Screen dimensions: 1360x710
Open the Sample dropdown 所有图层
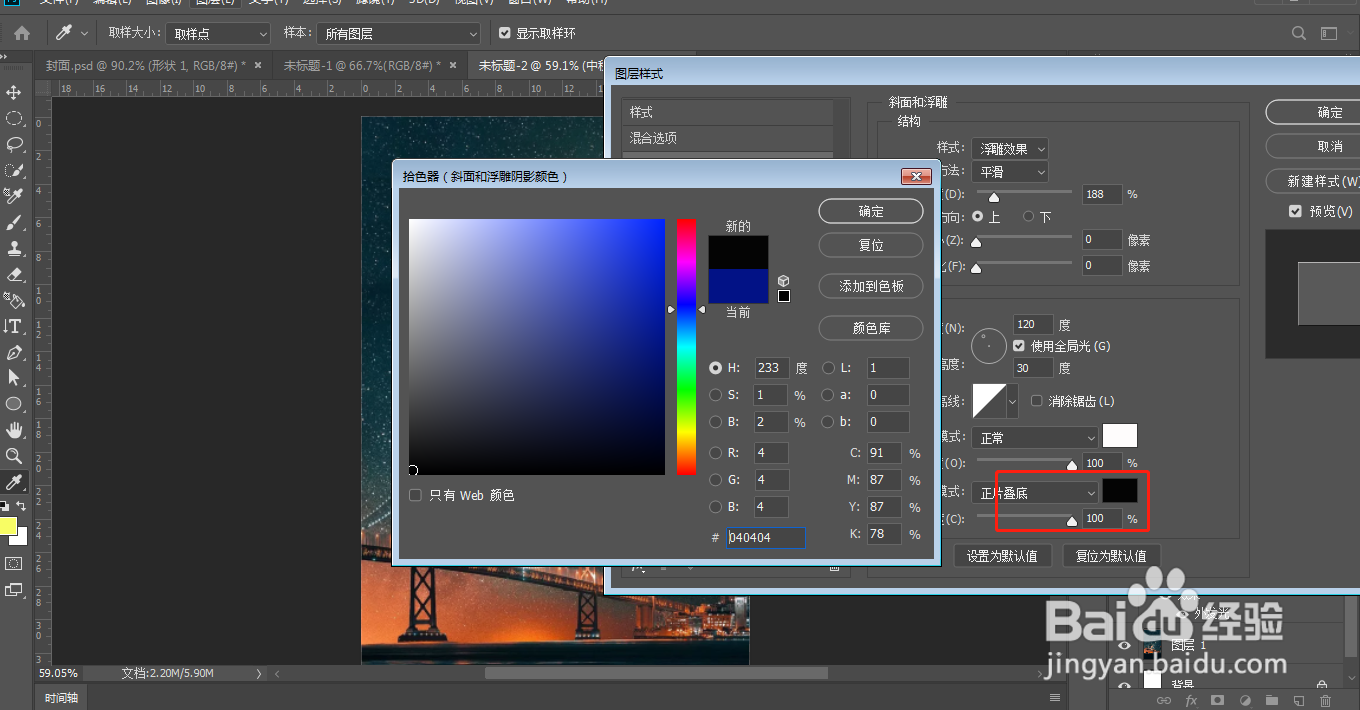(x=399, y=34)
